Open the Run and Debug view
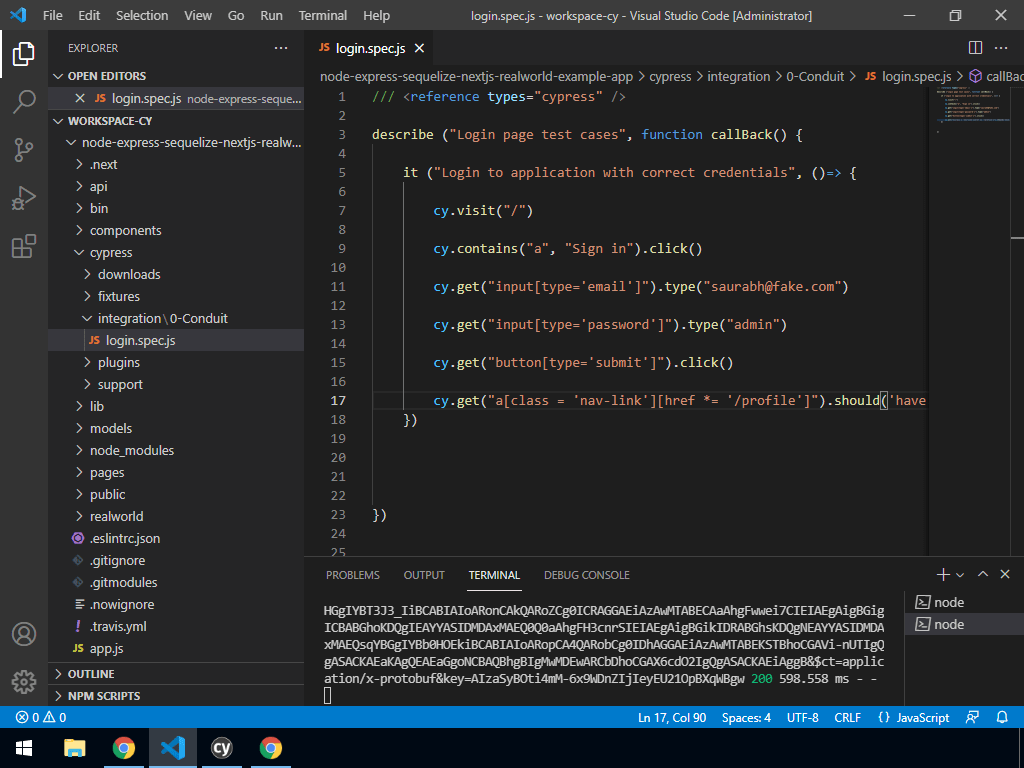 pyautogui.click(x=24, y=197)
